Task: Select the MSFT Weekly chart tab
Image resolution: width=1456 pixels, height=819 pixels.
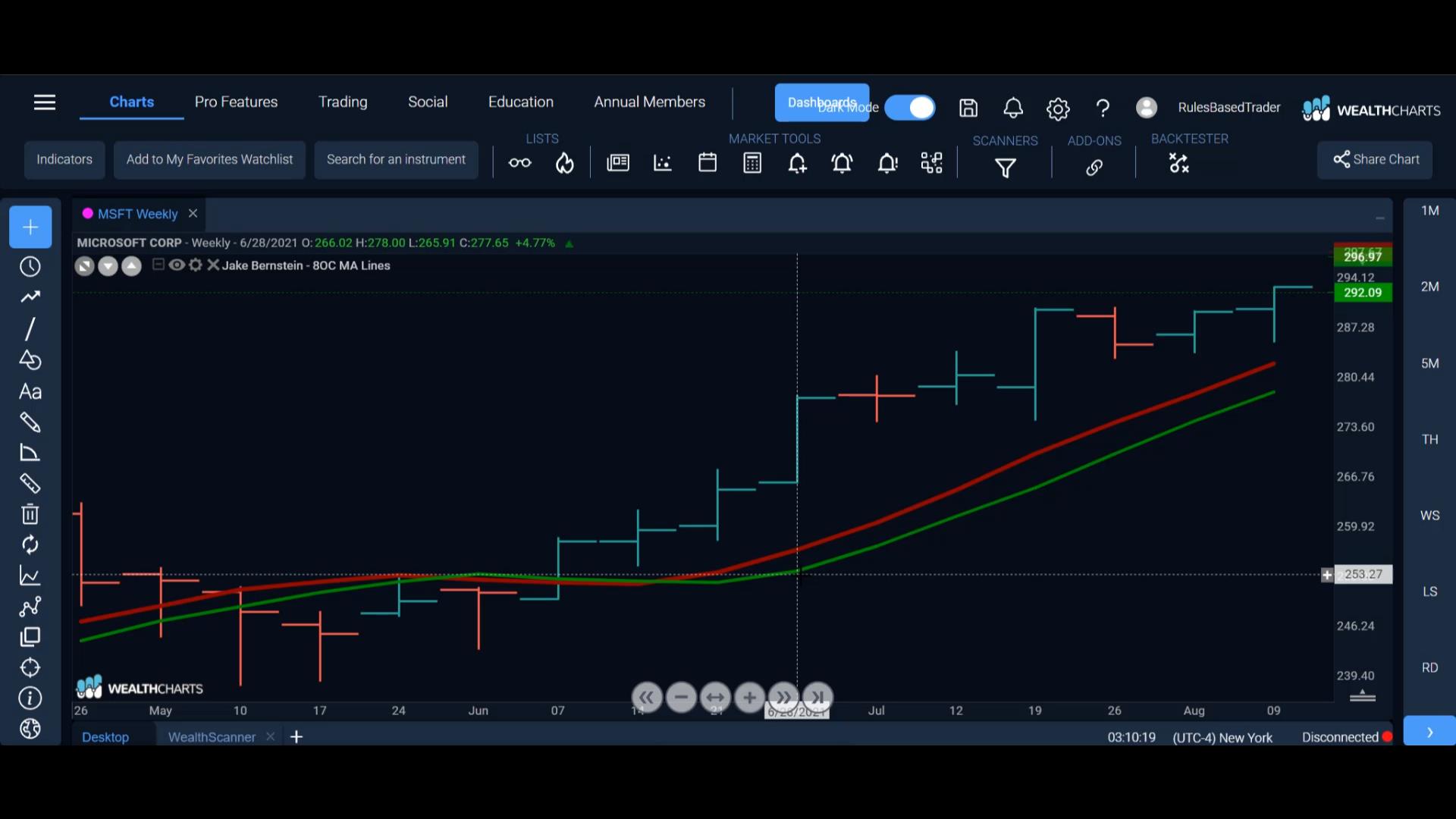Action: (x=137, y=214)
